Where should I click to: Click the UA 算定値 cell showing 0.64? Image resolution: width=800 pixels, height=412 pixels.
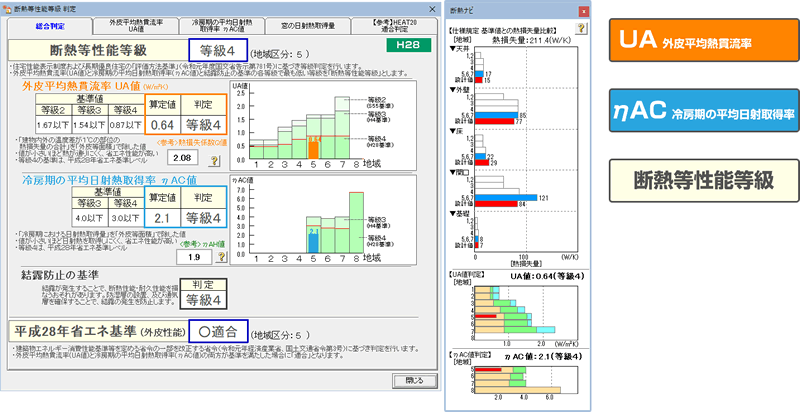pos(163,124)
